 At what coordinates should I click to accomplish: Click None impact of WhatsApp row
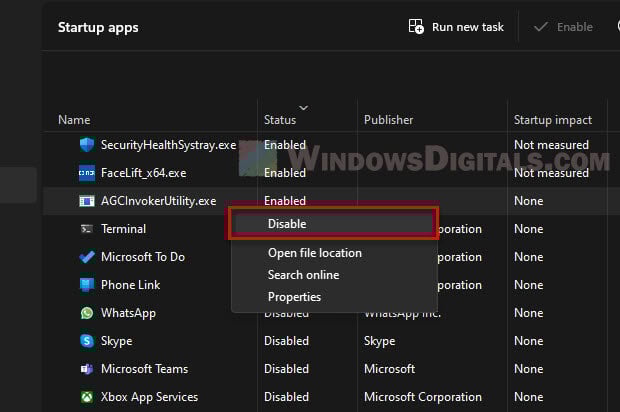(528, 313)
